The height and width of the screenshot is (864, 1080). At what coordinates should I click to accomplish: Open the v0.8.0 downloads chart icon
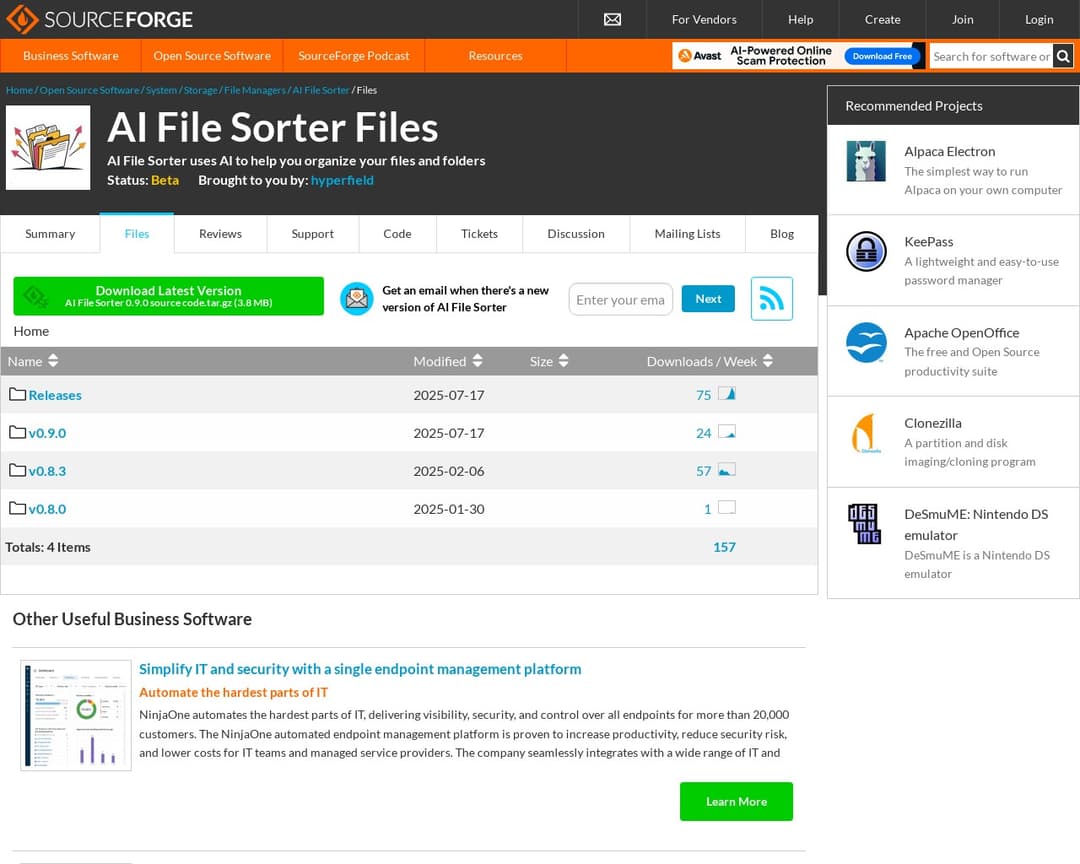727,507
